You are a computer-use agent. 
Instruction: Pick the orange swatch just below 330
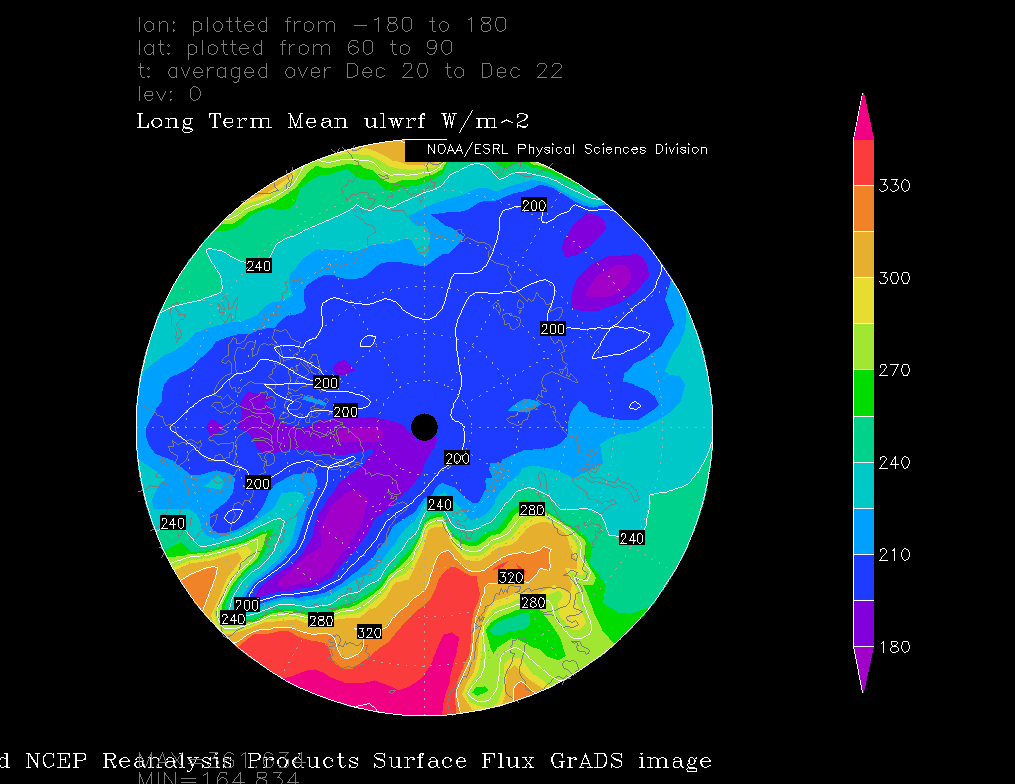pyautogui.click(x=864, y=208)
